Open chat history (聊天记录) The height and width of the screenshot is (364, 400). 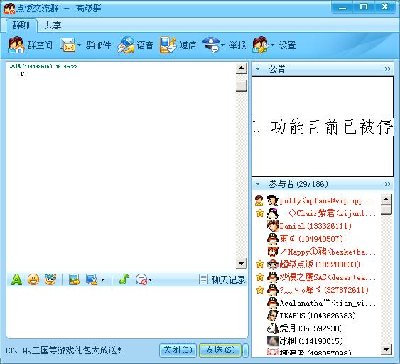coord(223,279)
